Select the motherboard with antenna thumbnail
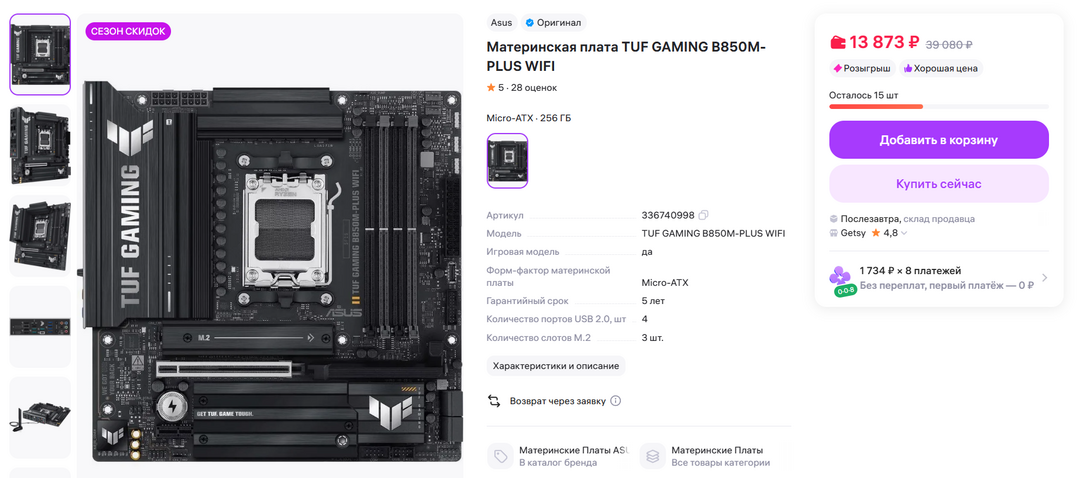The height and width of the screenshot is (478, 1090). click(x=40, y=417)
